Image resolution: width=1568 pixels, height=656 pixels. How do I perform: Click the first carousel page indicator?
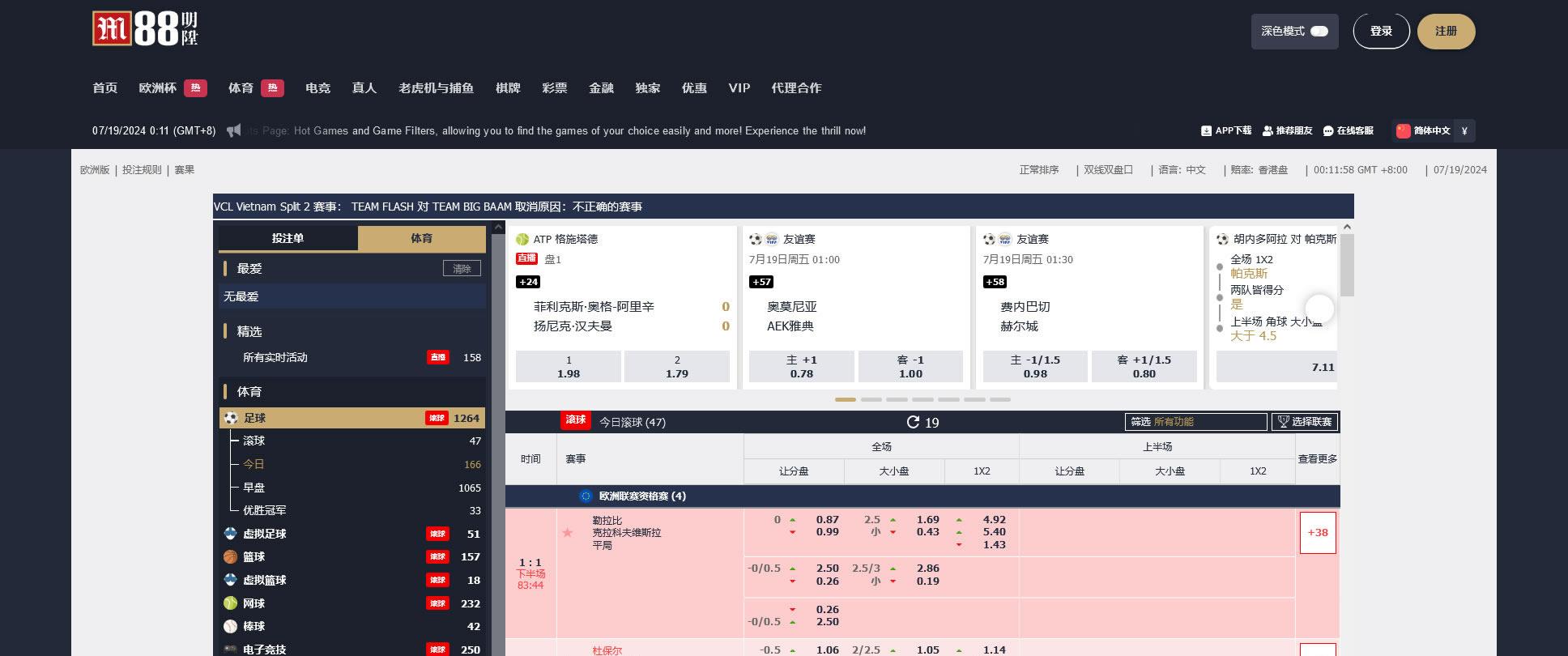(x=845, y=399)
